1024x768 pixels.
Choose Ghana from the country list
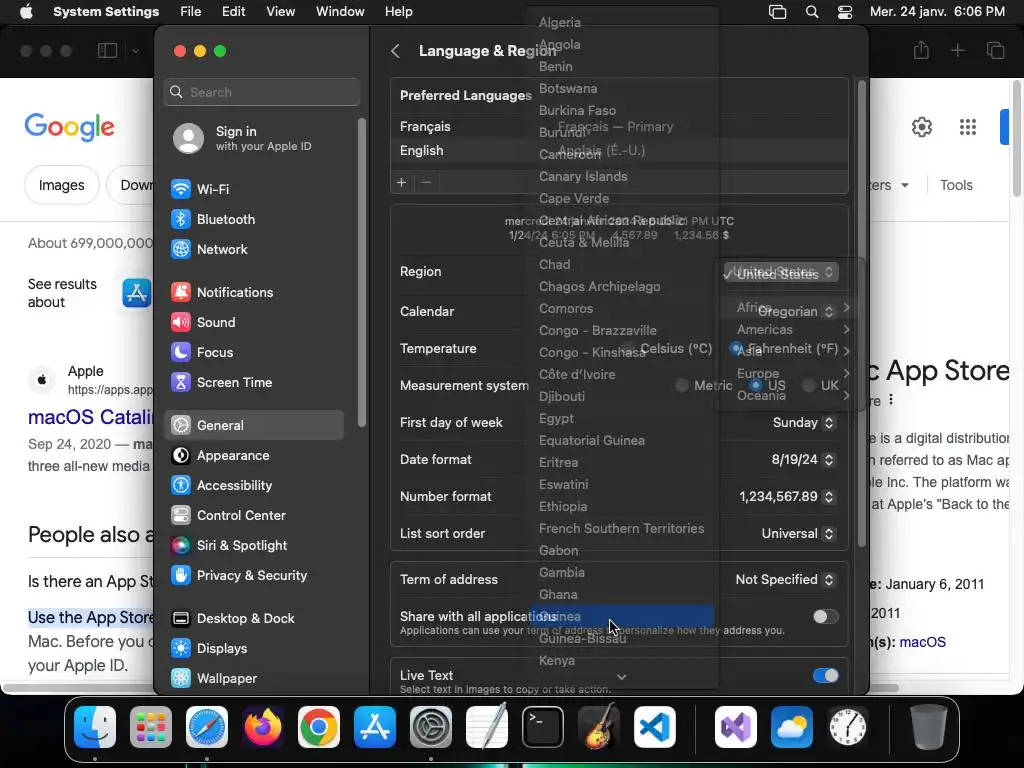621,594
